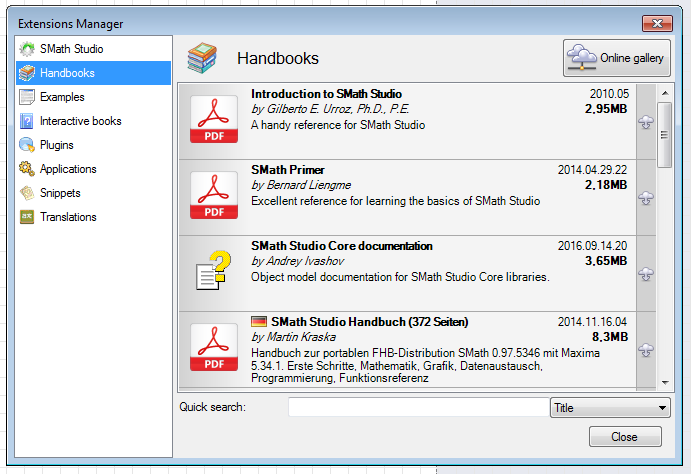This screenshot has width=691, height=474.
Task: Click the PDF icon for SMath Studio Handbuch
Action: point(214,349)
